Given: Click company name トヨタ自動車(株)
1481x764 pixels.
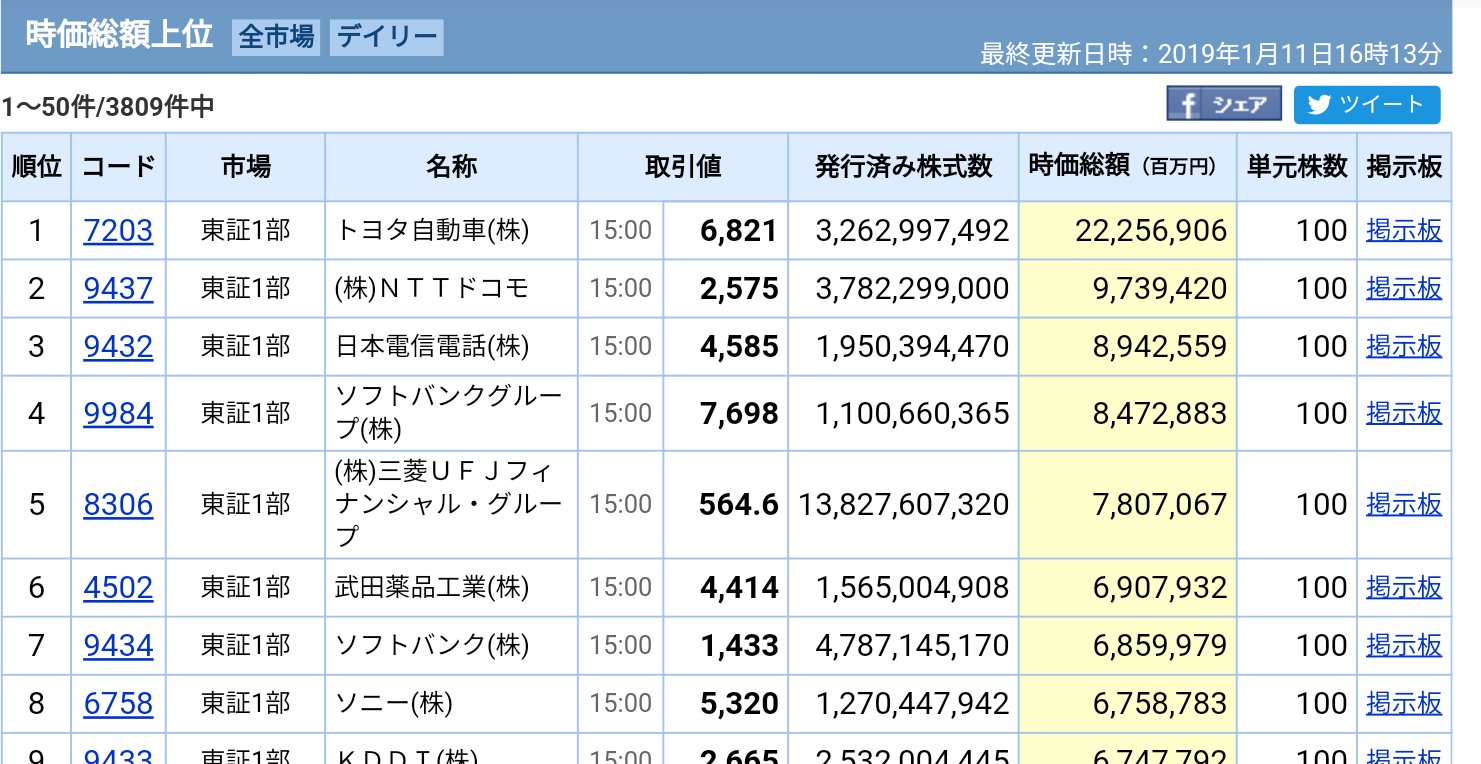Looking at the screenshot, I should pos(432,231).
